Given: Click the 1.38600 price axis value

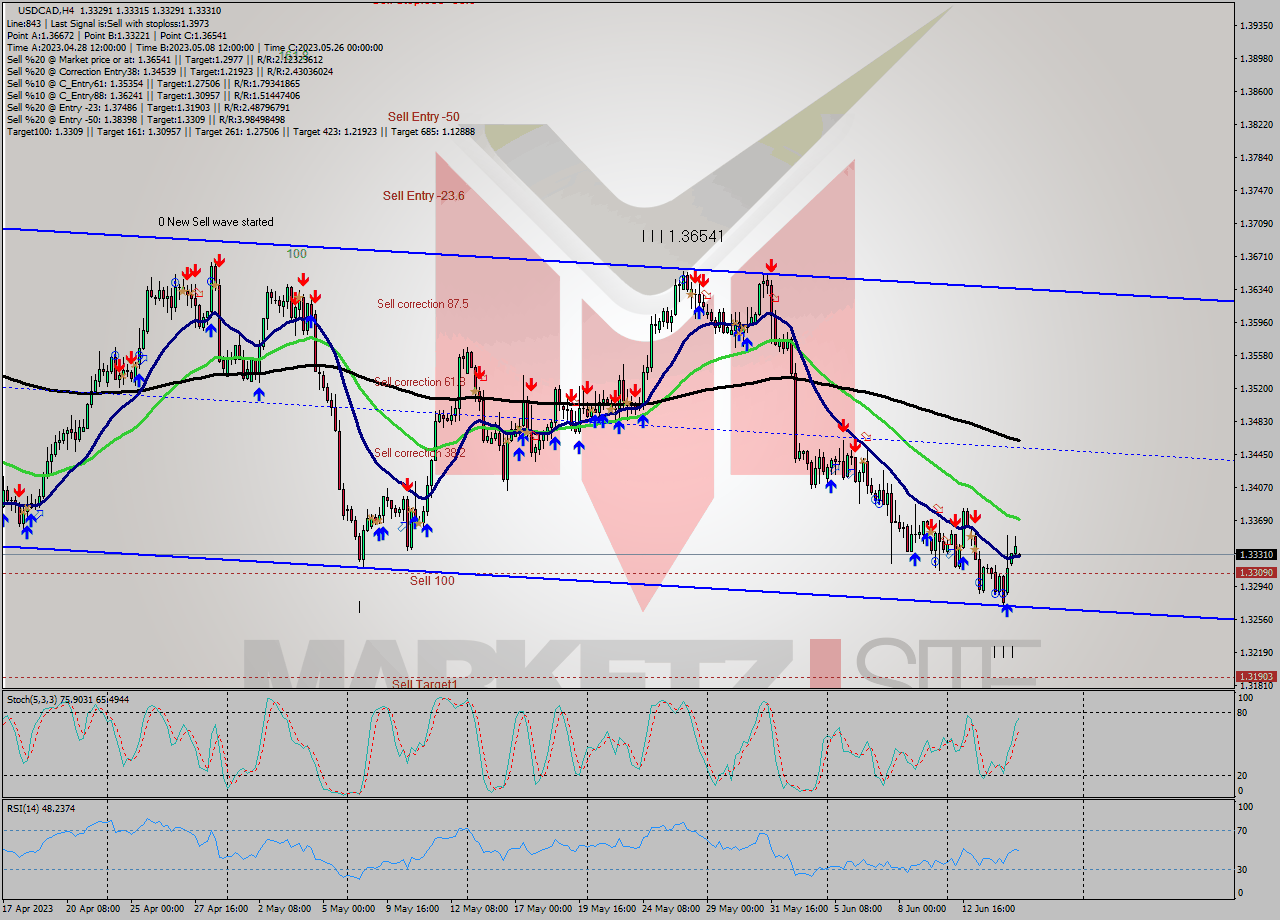Looking at the screenshot, I should pos(1255,91).
